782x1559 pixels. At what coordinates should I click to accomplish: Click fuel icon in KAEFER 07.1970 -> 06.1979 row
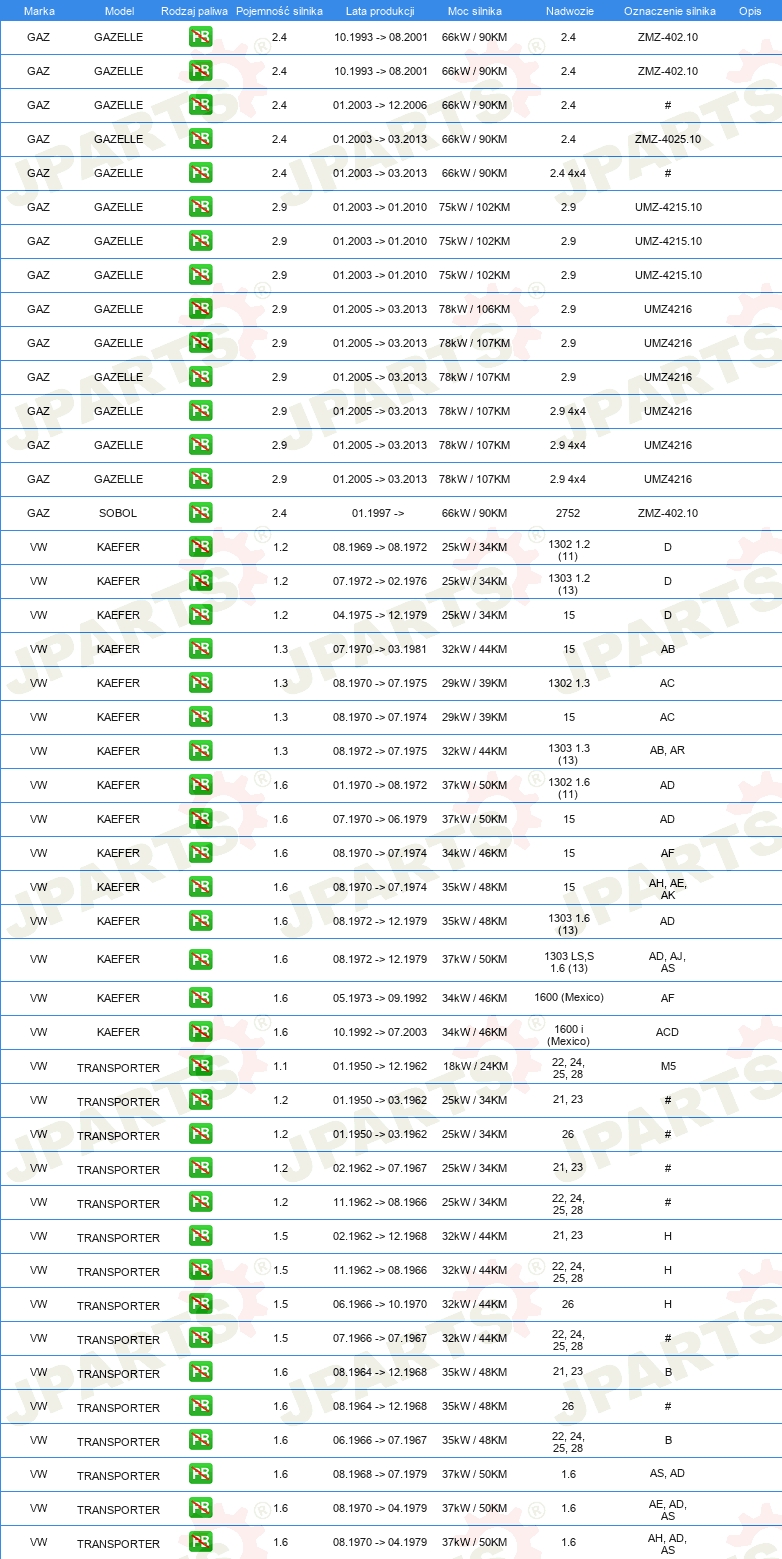coord(200,819)
